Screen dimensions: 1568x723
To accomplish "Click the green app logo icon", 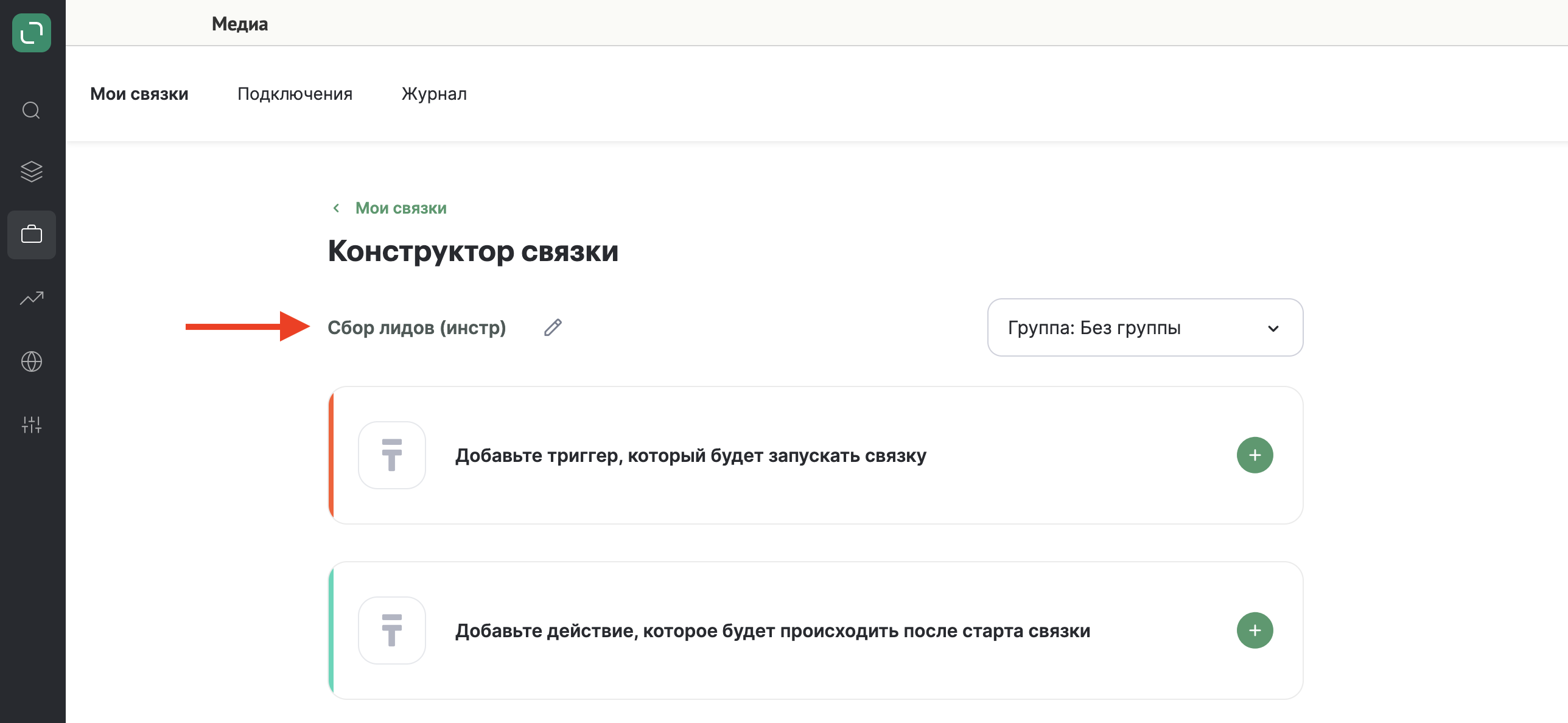I will tap(32, 32).
